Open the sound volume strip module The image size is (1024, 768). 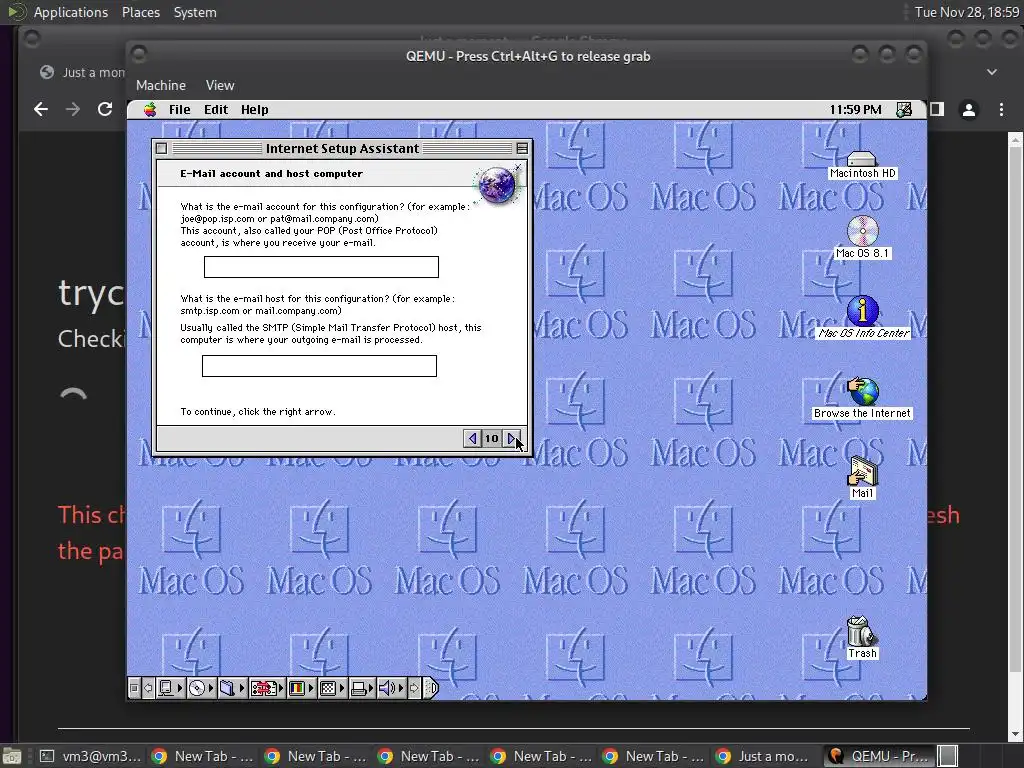(x=392, y=688)
